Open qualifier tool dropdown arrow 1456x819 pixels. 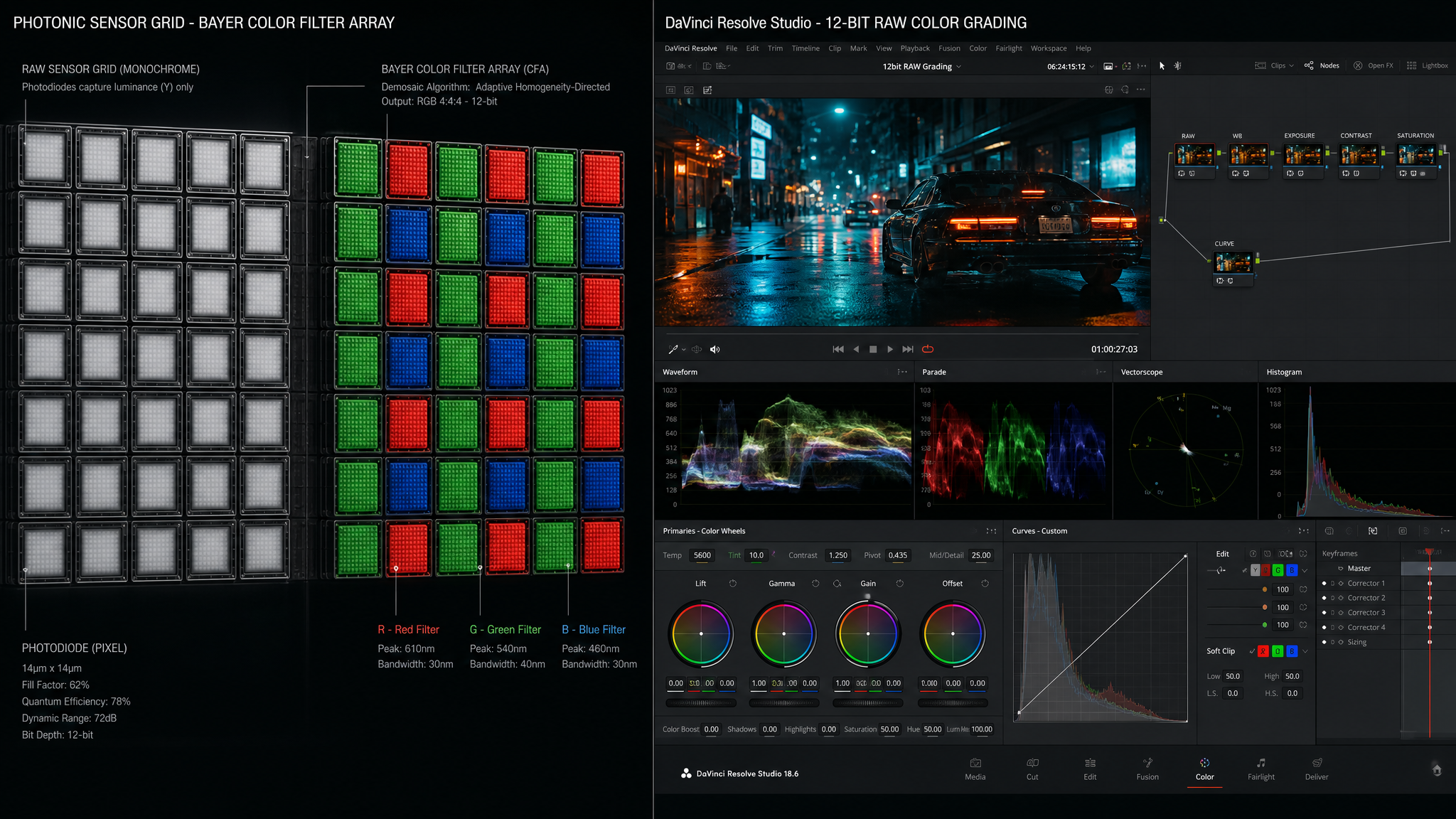[684, 350]
